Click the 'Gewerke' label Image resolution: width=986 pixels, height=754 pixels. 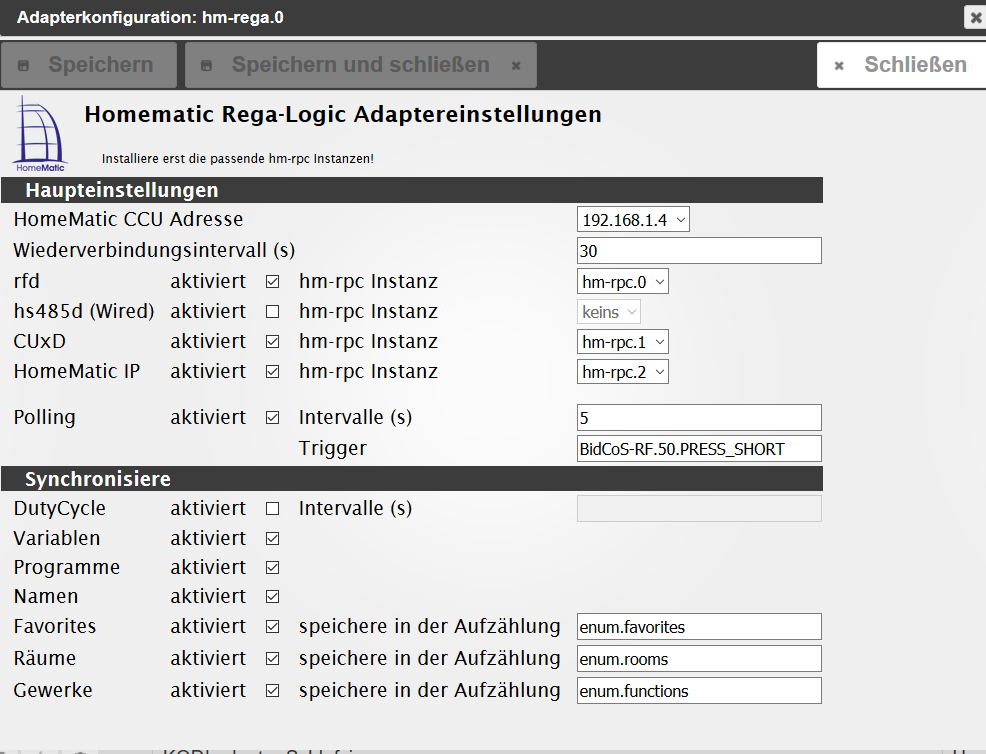click(x=53, y=690)
